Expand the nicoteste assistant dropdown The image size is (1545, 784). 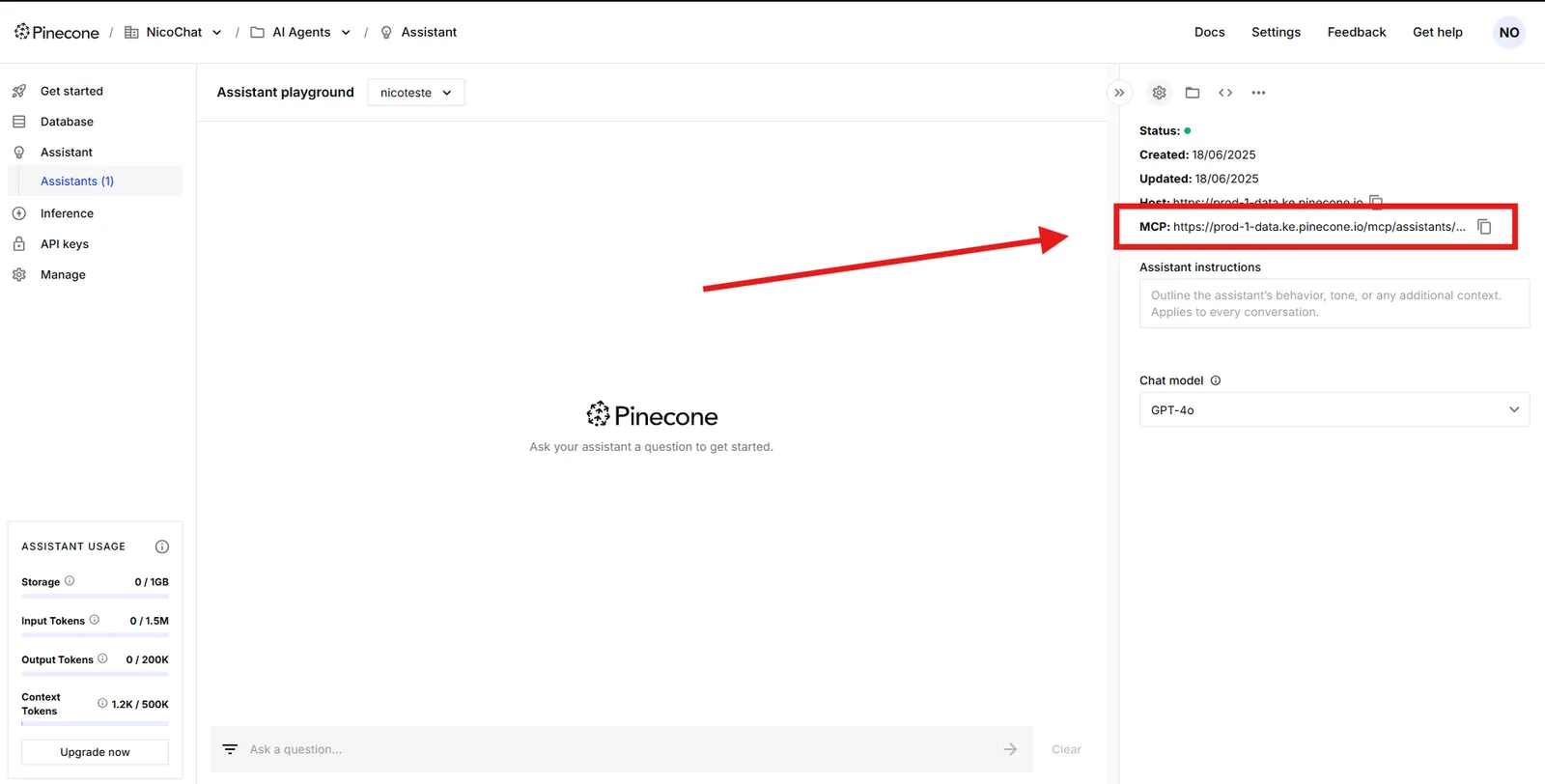(416, 93)
